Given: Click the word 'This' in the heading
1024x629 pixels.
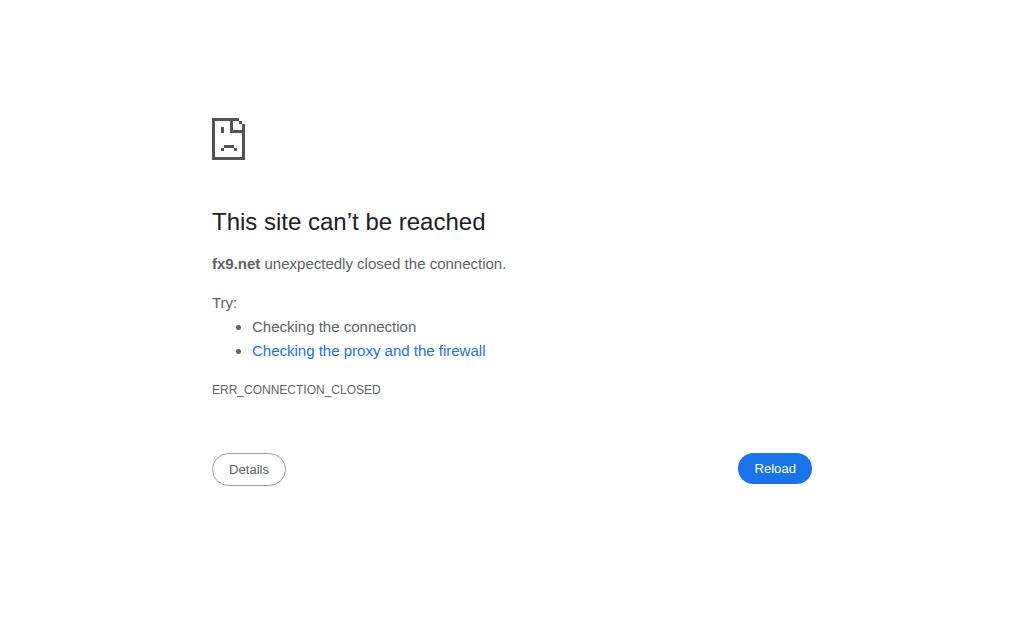Looking at the screenshot, I should click(x=234, y=222).
